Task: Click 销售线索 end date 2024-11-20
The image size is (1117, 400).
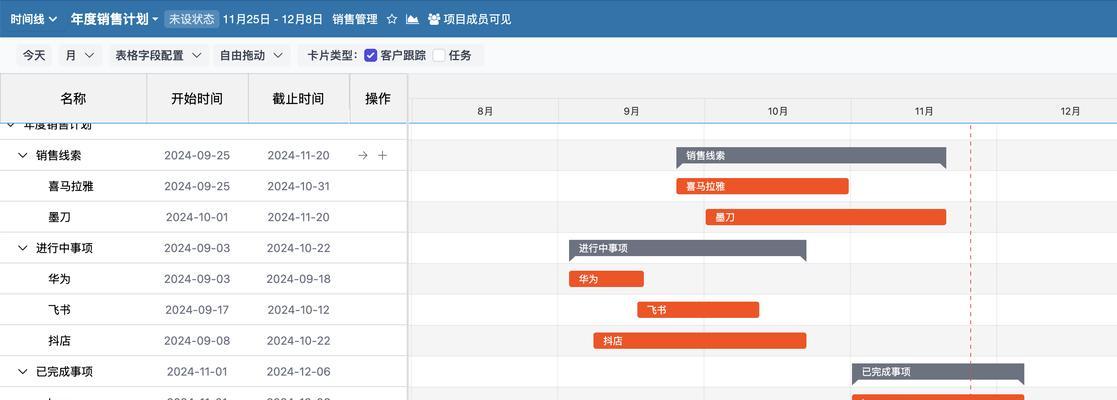Action: pyautogui.click(x=298, y=155)
